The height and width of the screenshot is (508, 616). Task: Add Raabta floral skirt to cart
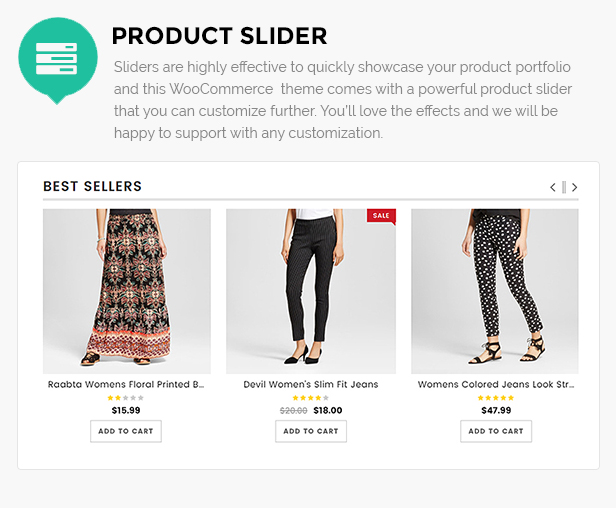click(x=126, y=431)
